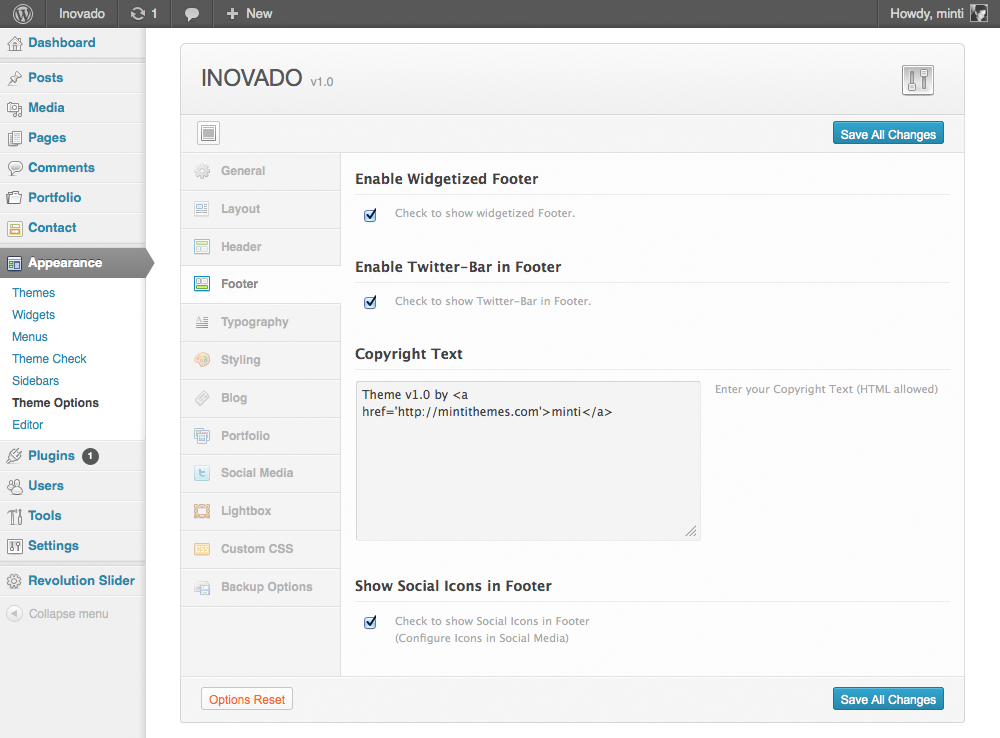The image size is (1000, 738).
Task: Expand the Settings sidebar menu
Action: tap(53, 546)
